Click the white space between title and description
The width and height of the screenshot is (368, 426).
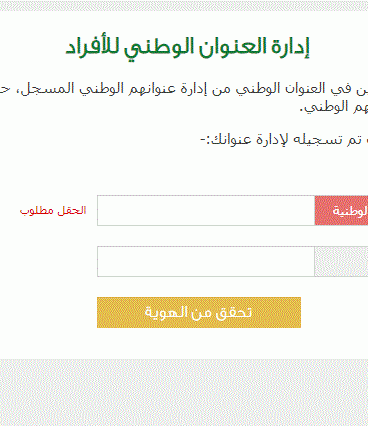(x=184, y=71)
